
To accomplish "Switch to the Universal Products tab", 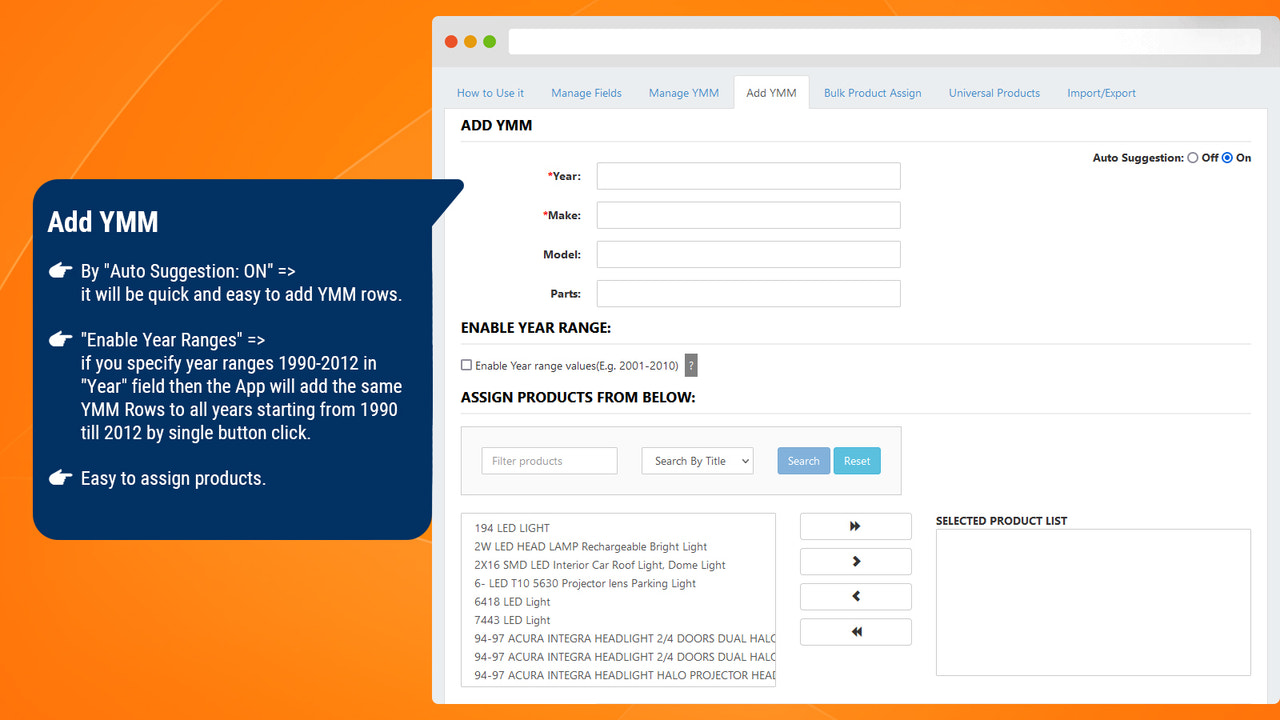I will pos(994,92).
